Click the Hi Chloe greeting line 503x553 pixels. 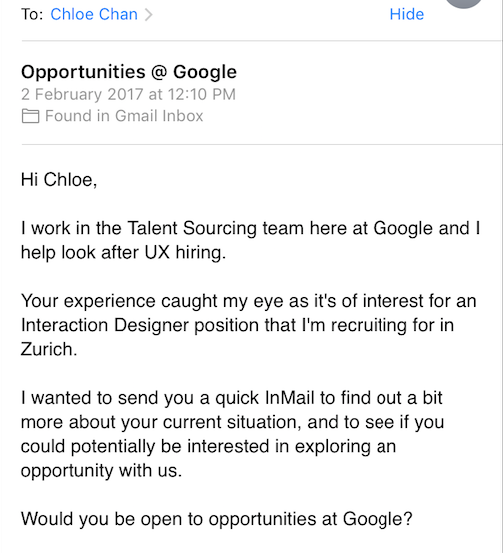tap(59, 180)
